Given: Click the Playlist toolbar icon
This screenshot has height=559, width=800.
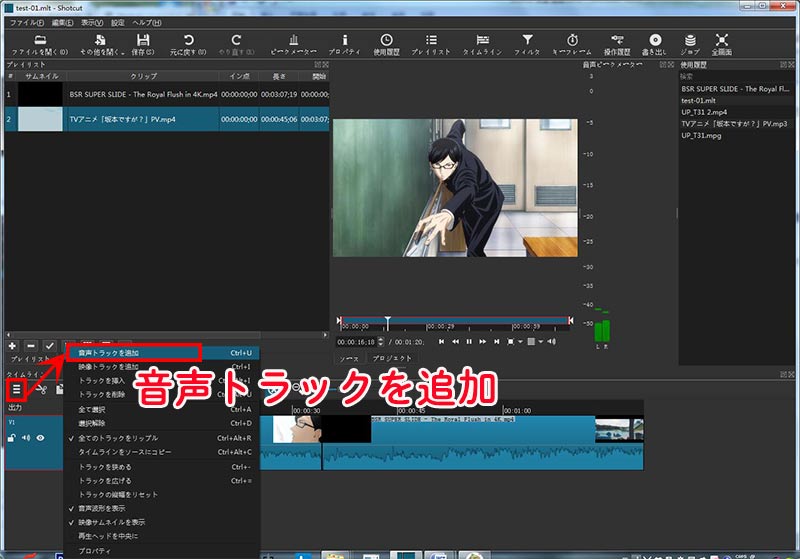Looking at the screenshot, I should (x=431, y=44).
